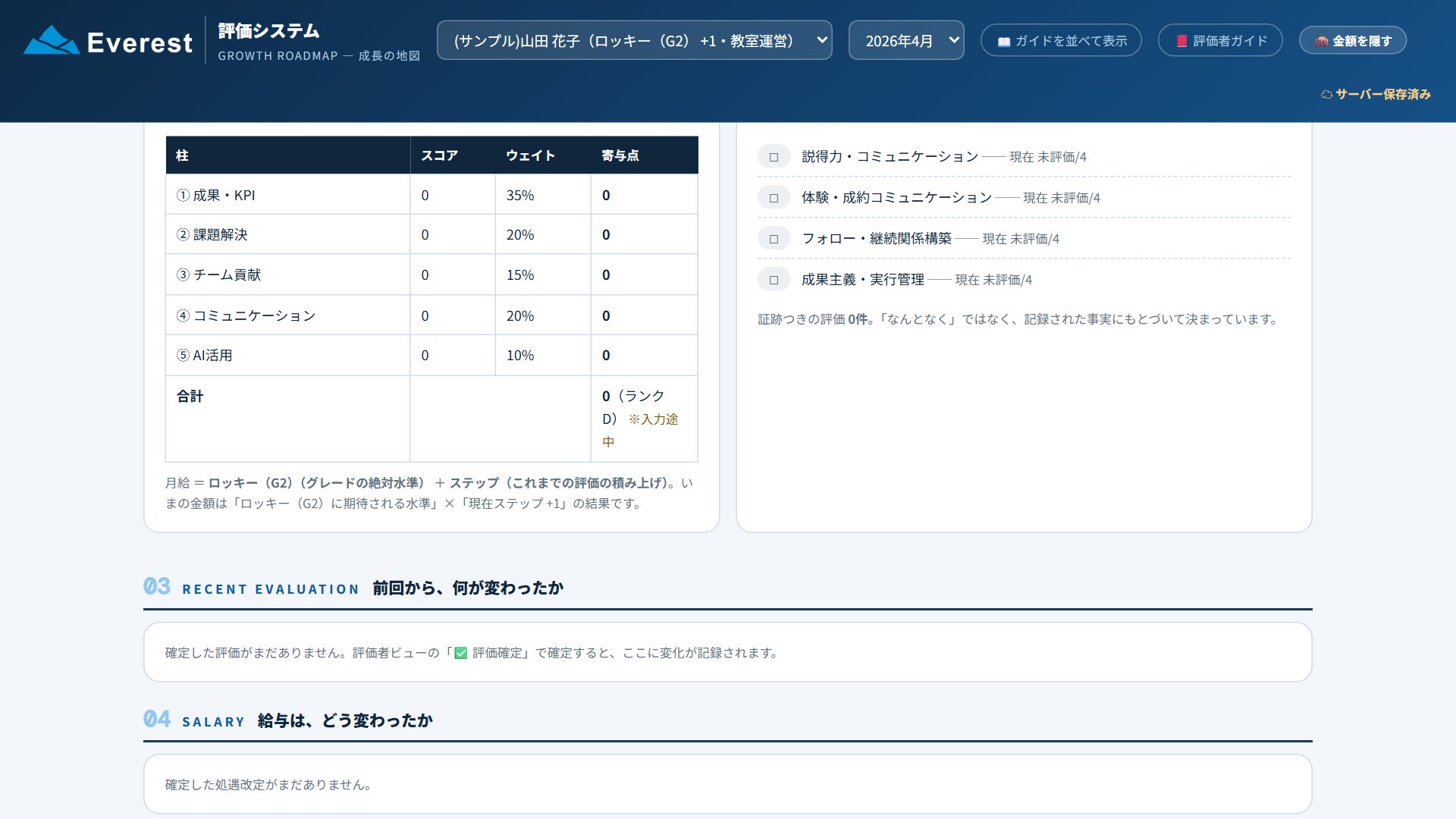
Task: Click the 評価システム title text
Action: pos(268,31)
